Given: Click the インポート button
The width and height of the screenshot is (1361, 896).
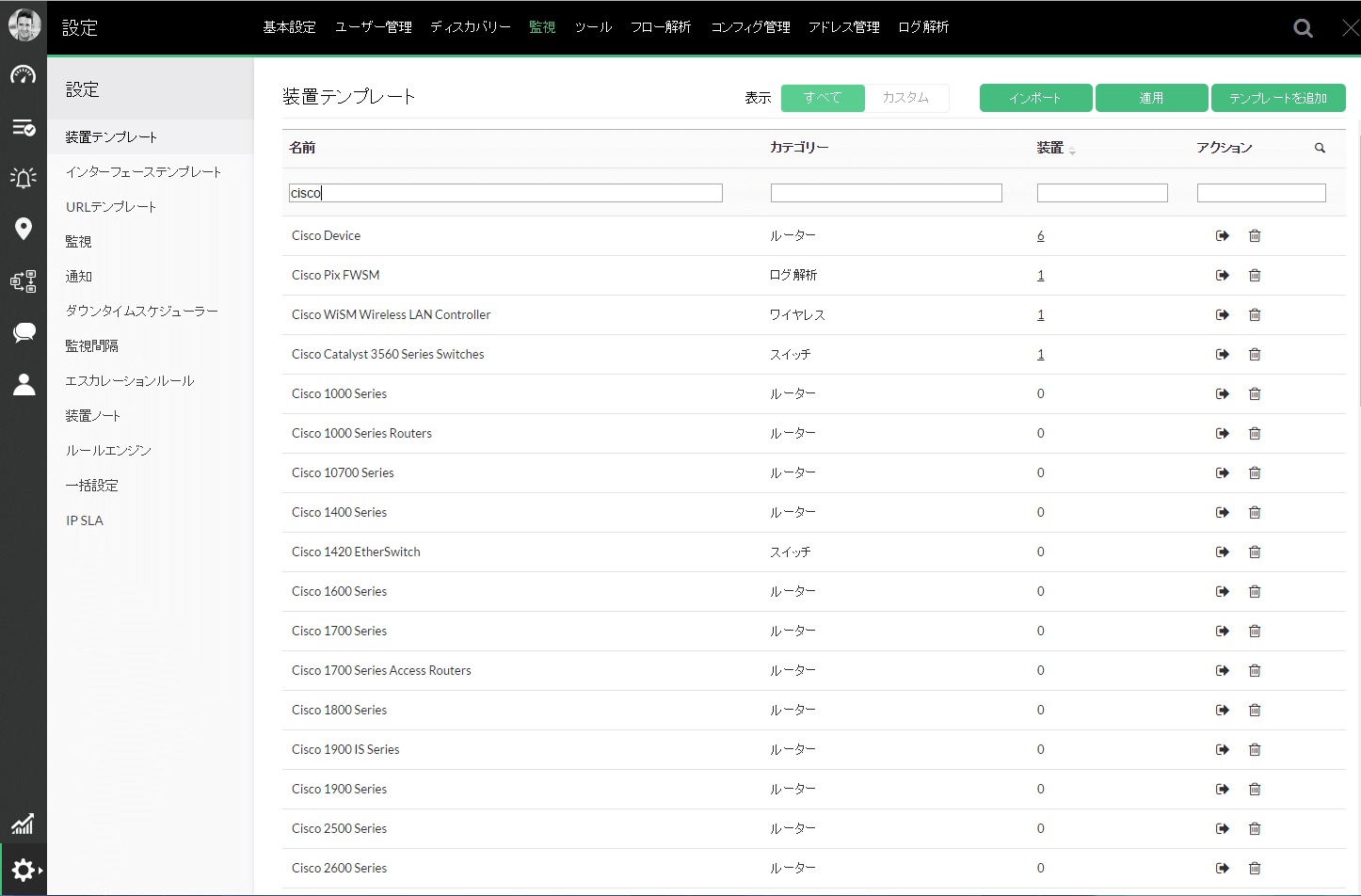Looking at the screenshot, I should [x=1035, y=98].
